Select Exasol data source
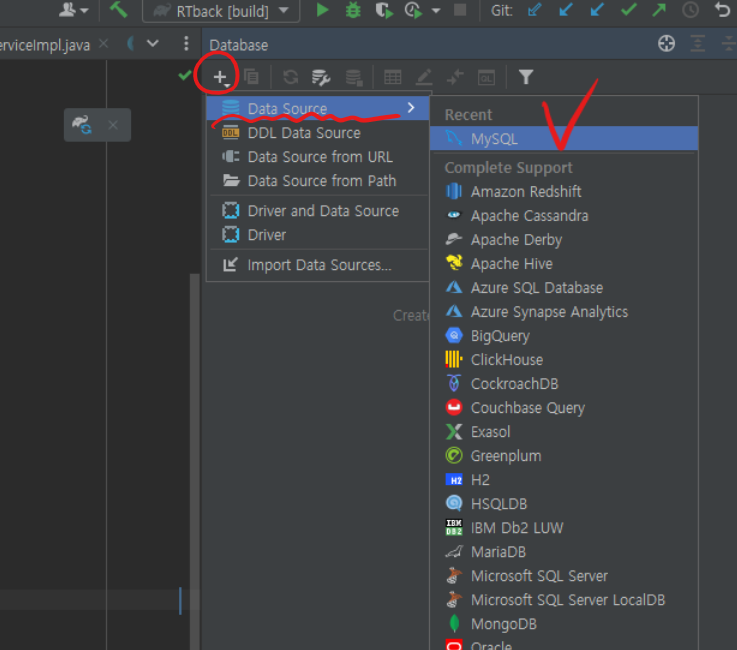Image resolution: width=737 pixels, height=650 pixels. [x=564, y=431]
